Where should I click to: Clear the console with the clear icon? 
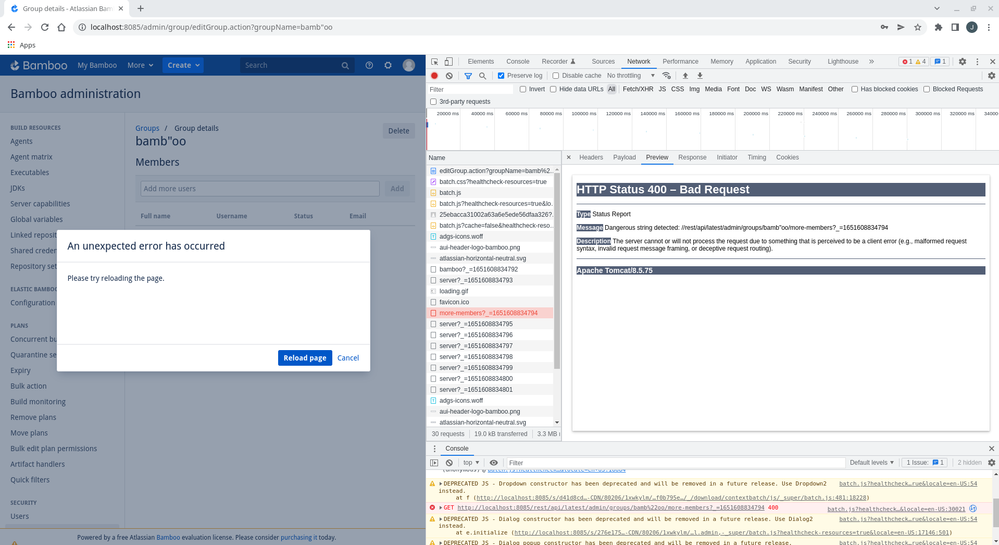point(449,463)
